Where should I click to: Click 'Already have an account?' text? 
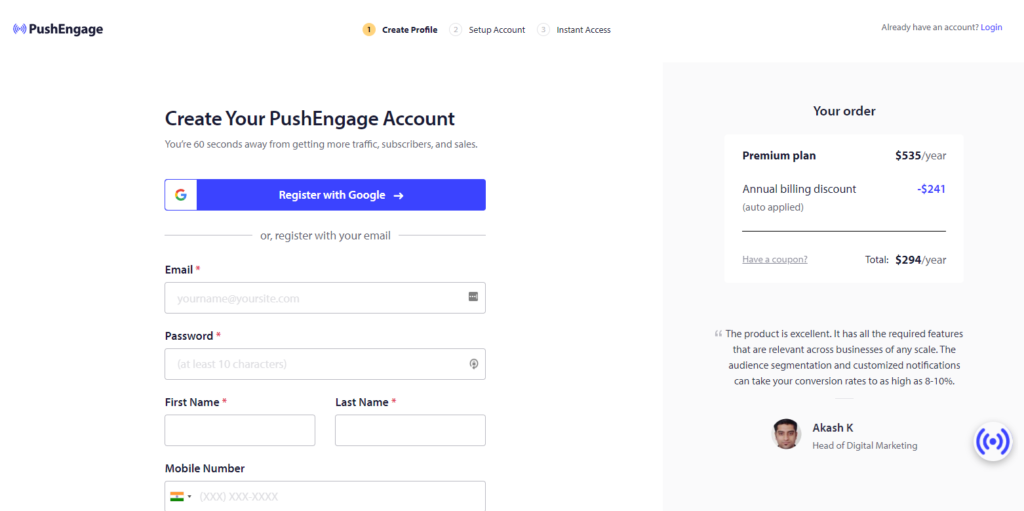pos(930,27)
